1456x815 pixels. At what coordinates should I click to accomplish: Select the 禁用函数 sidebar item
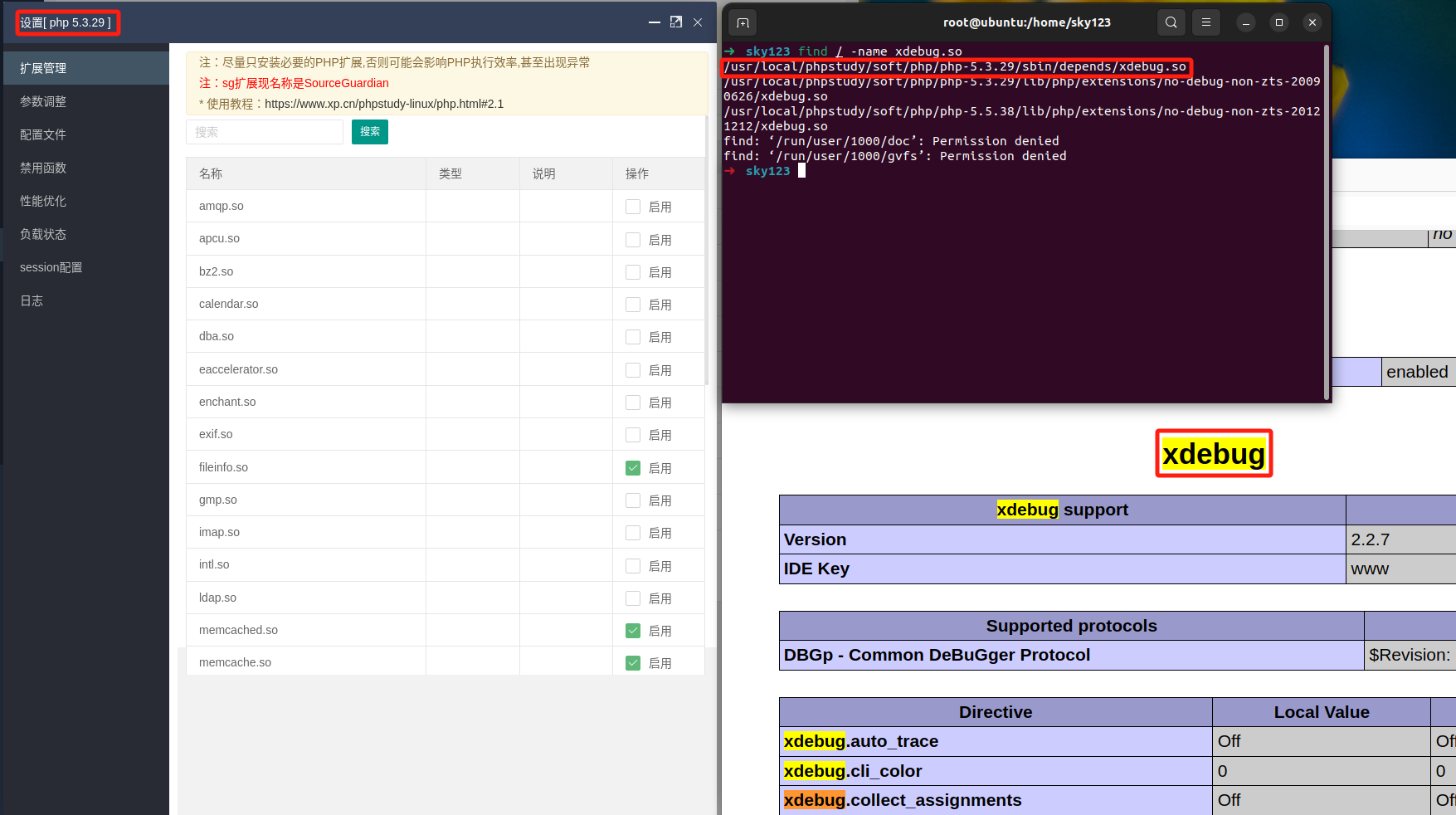(x=43, y=168)
